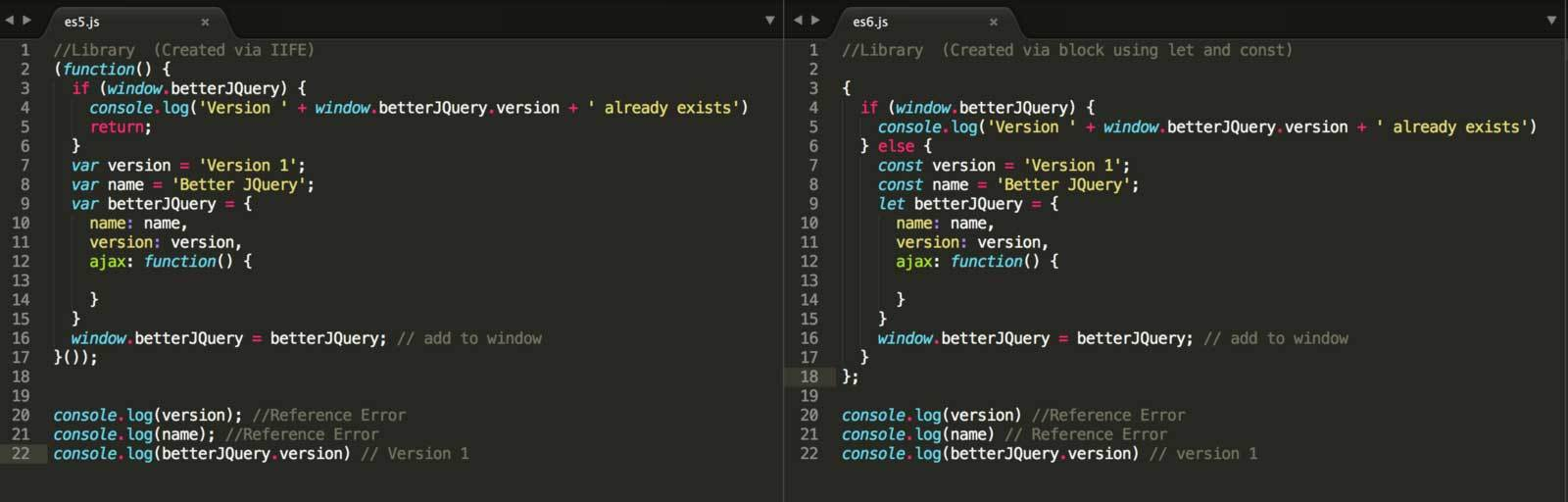Click '}());' closing line in es5.js
This screenshot has height=502, width=1568.
click(75, 358)
